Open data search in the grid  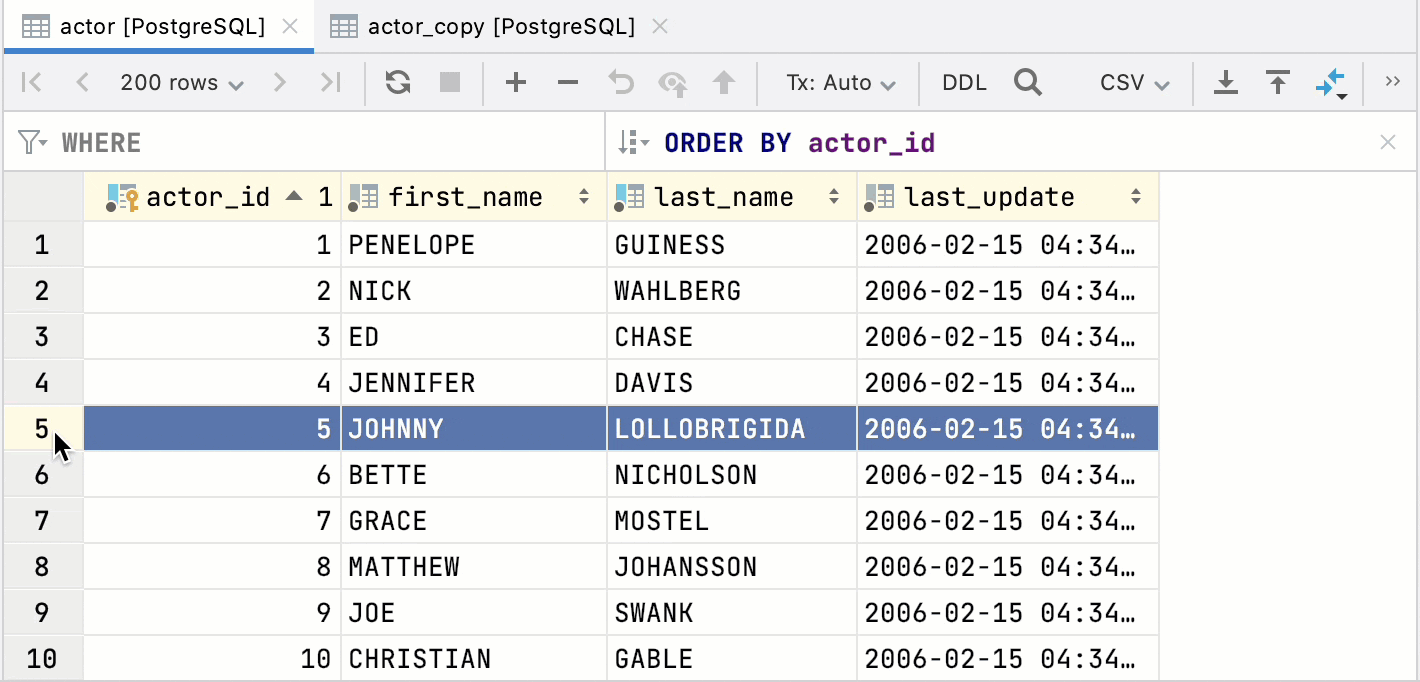[x=1028, y=82]
